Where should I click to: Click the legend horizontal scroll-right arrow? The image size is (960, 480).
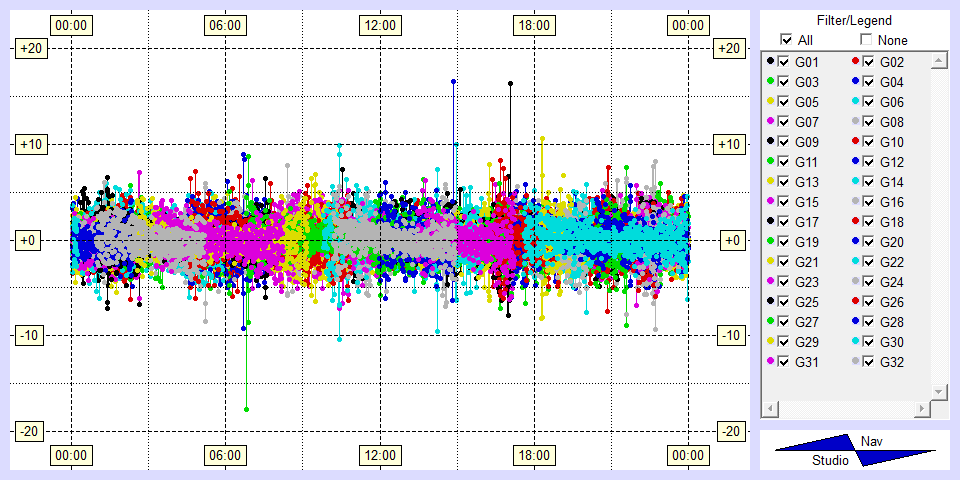(x=922, y=409)
